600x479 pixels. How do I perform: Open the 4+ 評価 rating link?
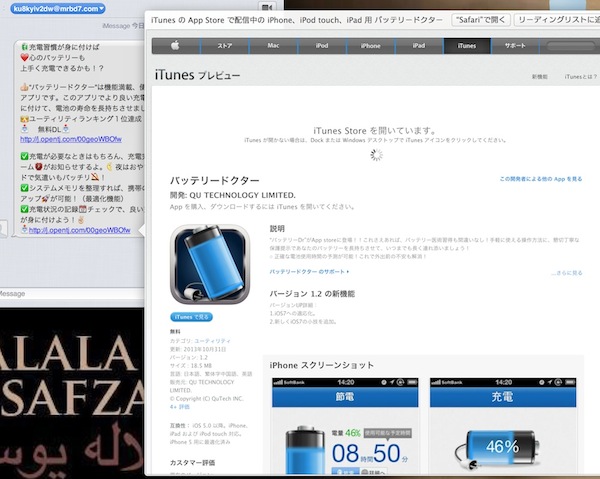(x=179, y=407)
